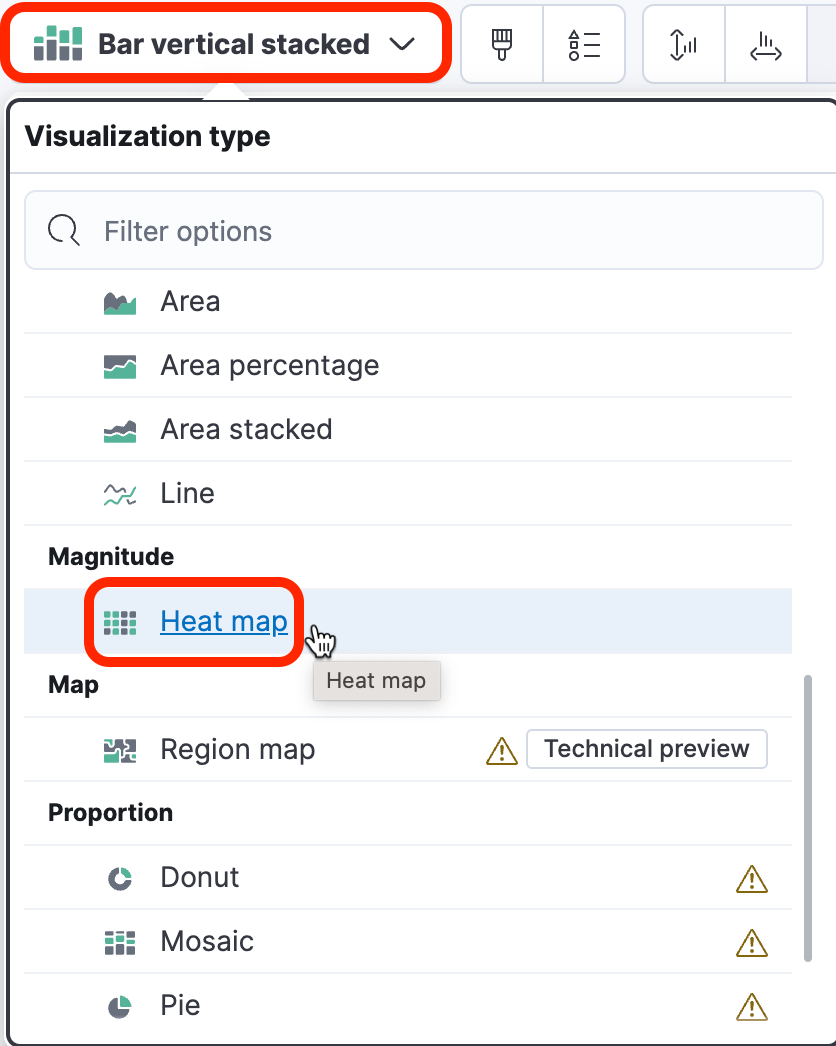The height and width of the screenshot is (1046, 836).
Task: Click the Filter options search field
Action: (424, 231)
